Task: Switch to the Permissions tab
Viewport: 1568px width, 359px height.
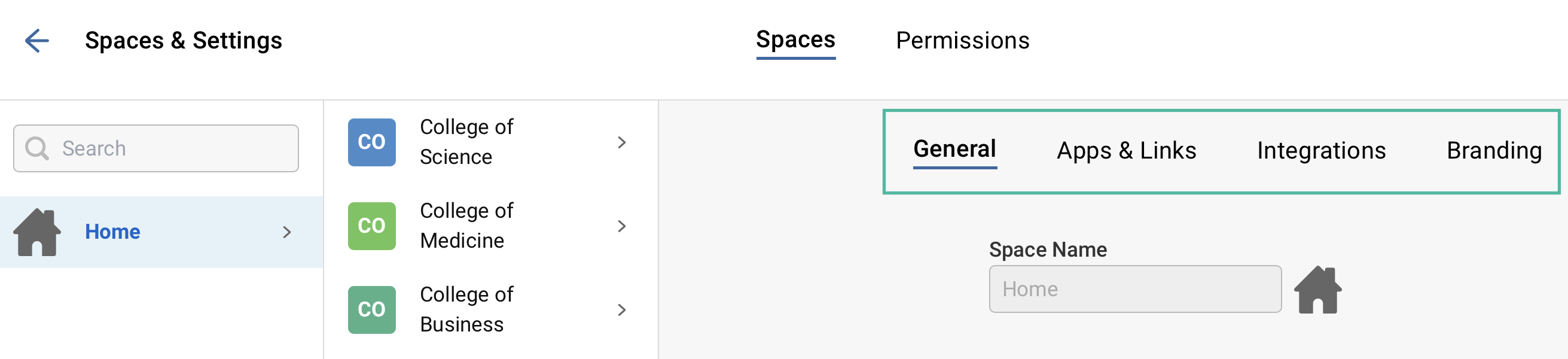Action: [962, 41]
